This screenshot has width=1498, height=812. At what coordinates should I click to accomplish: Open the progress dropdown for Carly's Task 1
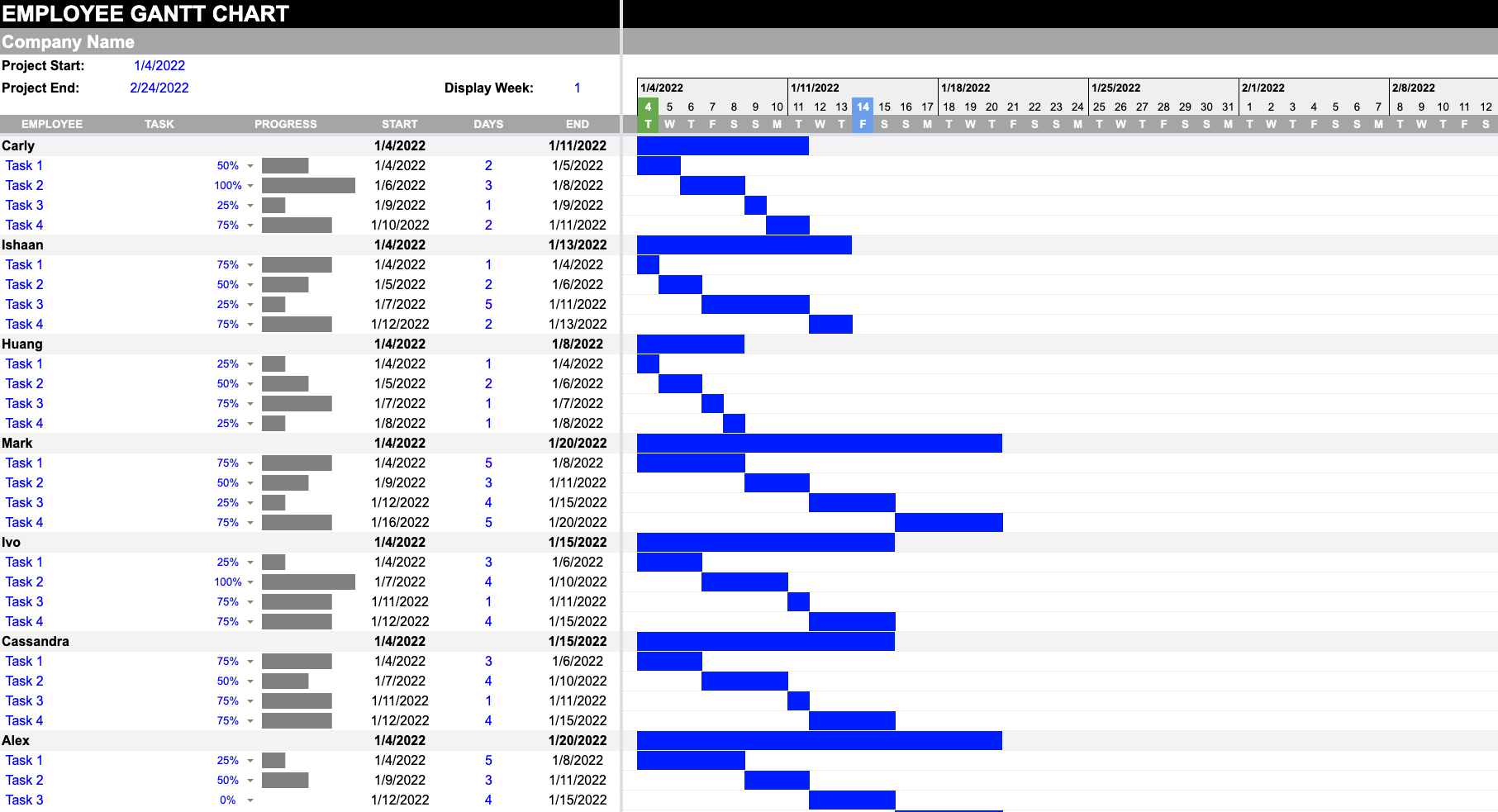tap(250, 165)
